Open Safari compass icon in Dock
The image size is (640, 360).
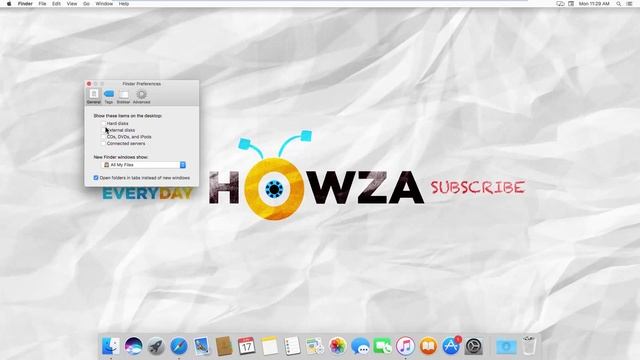coord(178,346)
